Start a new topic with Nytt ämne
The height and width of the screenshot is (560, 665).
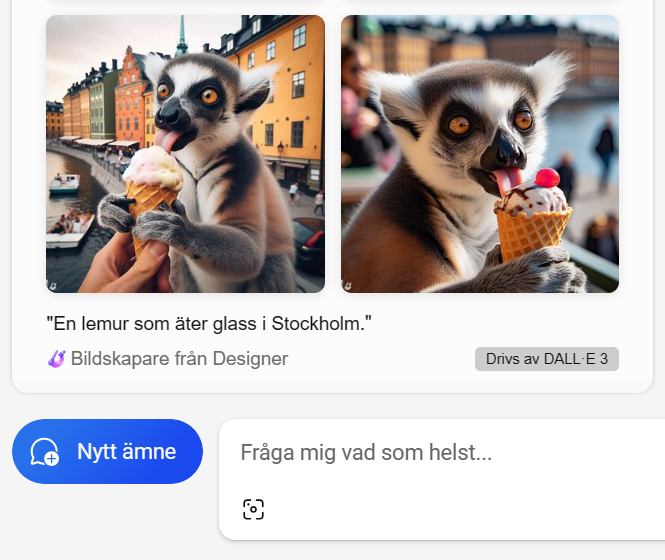pyautogui.click(x=107, y=452)
